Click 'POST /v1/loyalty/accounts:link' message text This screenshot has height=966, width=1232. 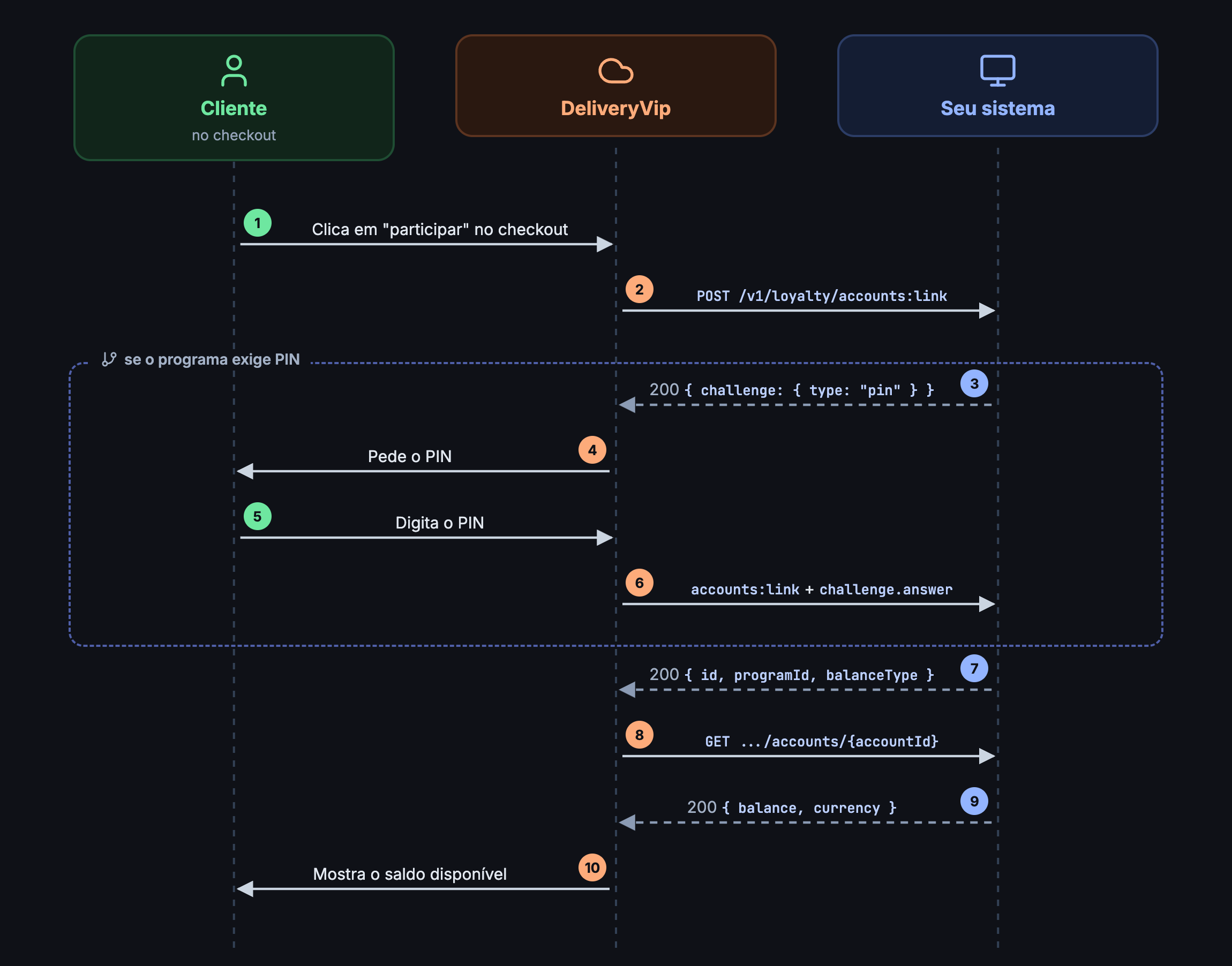click(x=821, y=296)
